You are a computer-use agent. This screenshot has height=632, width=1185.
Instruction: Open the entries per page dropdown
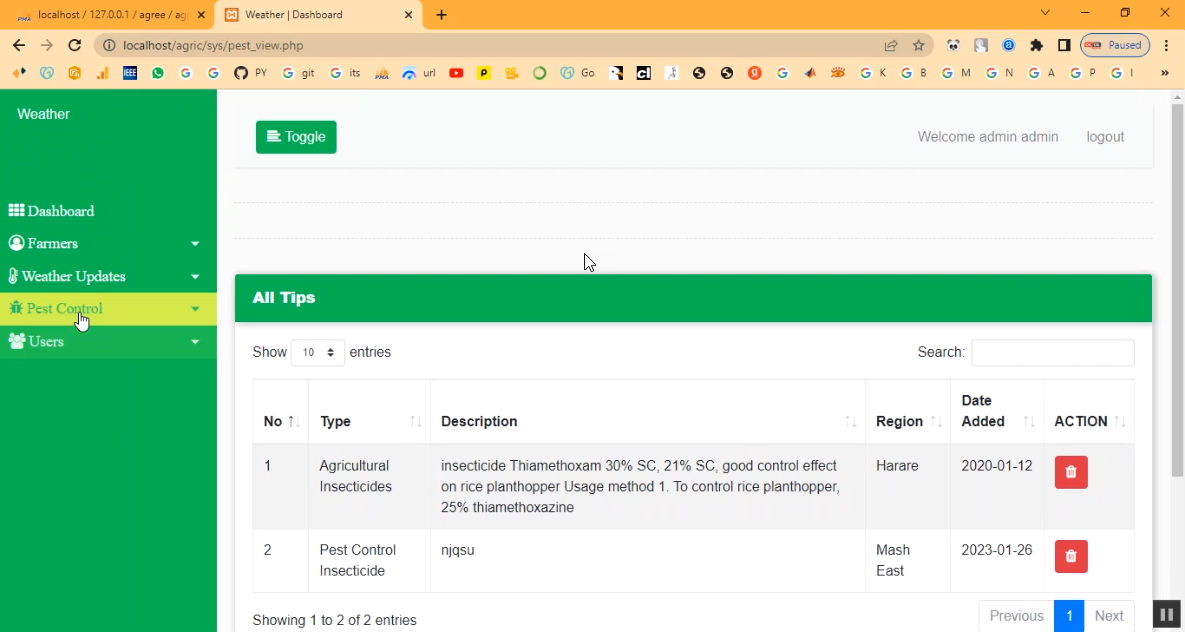[318, 353]
